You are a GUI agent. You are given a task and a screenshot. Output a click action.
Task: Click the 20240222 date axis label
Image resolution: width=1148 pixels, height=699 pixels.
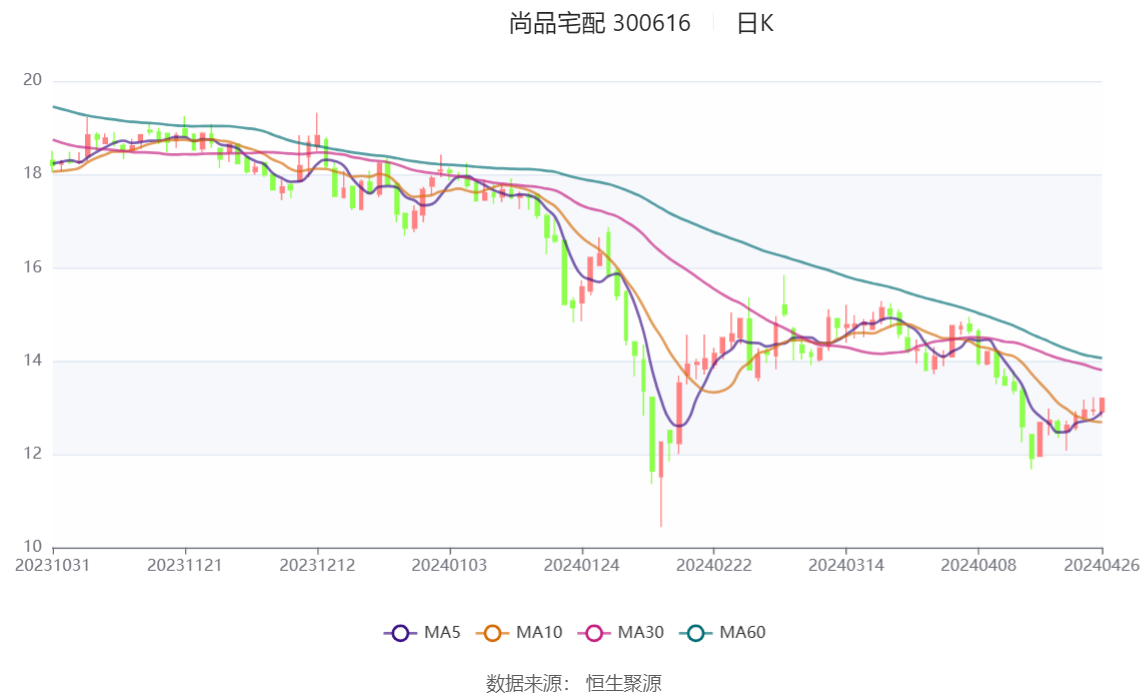[x=714, y=565]
